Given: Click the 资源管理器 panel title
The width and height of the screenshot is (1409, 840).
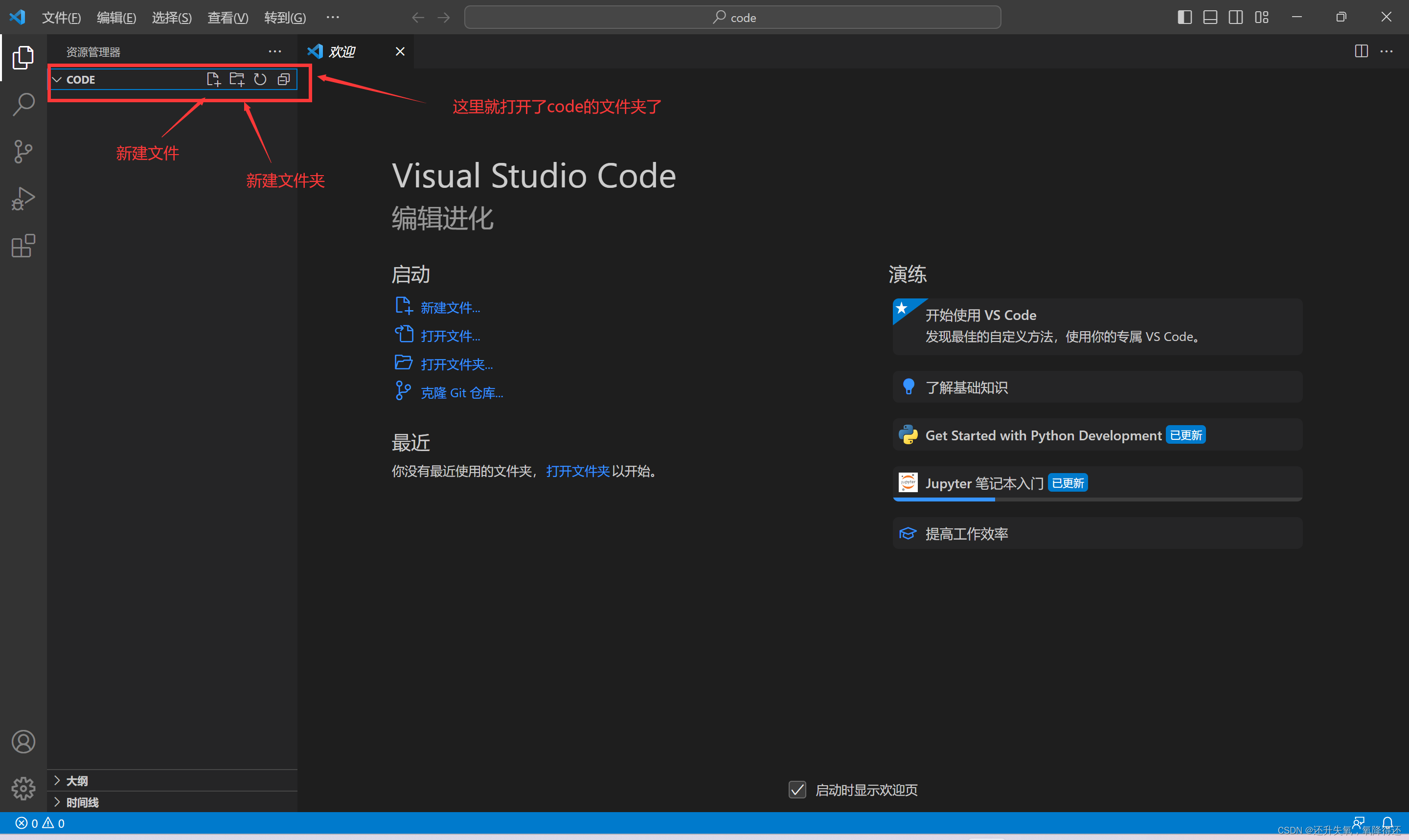Looking at the screenshot, I should (93, 52).
